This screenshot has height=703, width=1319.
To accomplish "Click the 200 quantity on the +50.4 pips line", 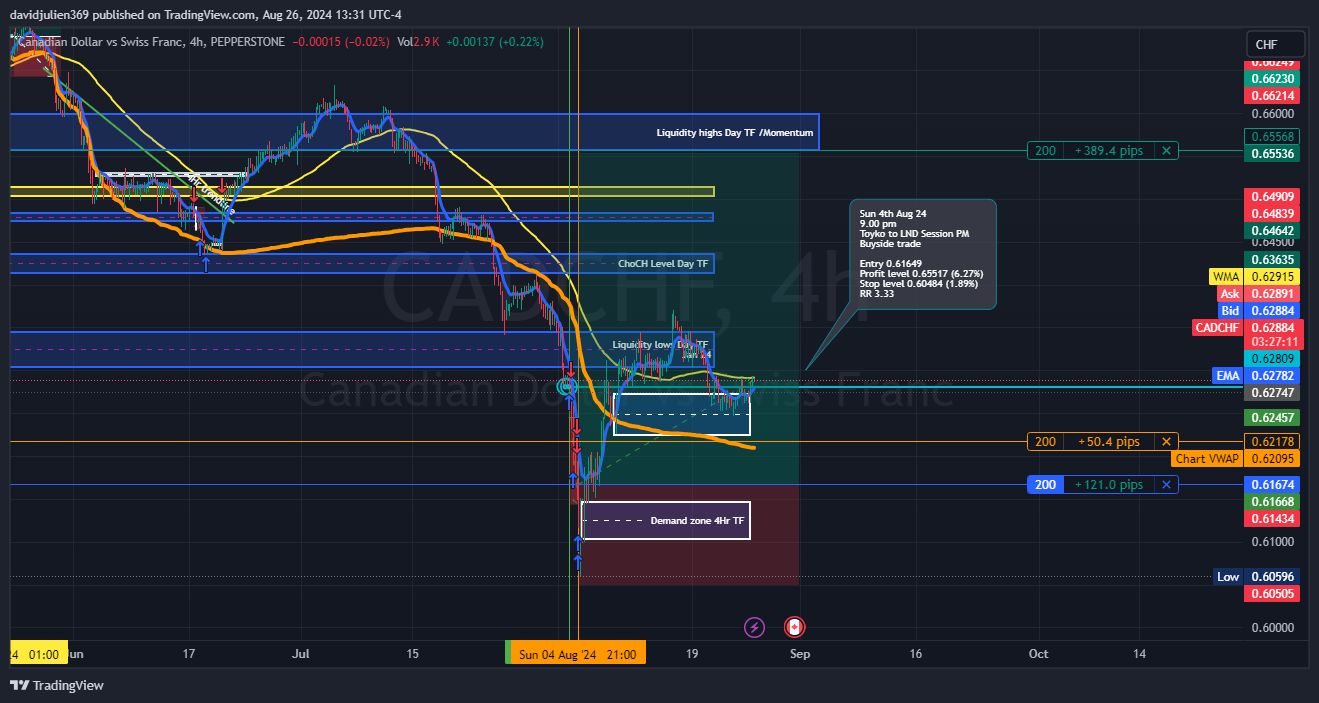I will click(1045, 442).
